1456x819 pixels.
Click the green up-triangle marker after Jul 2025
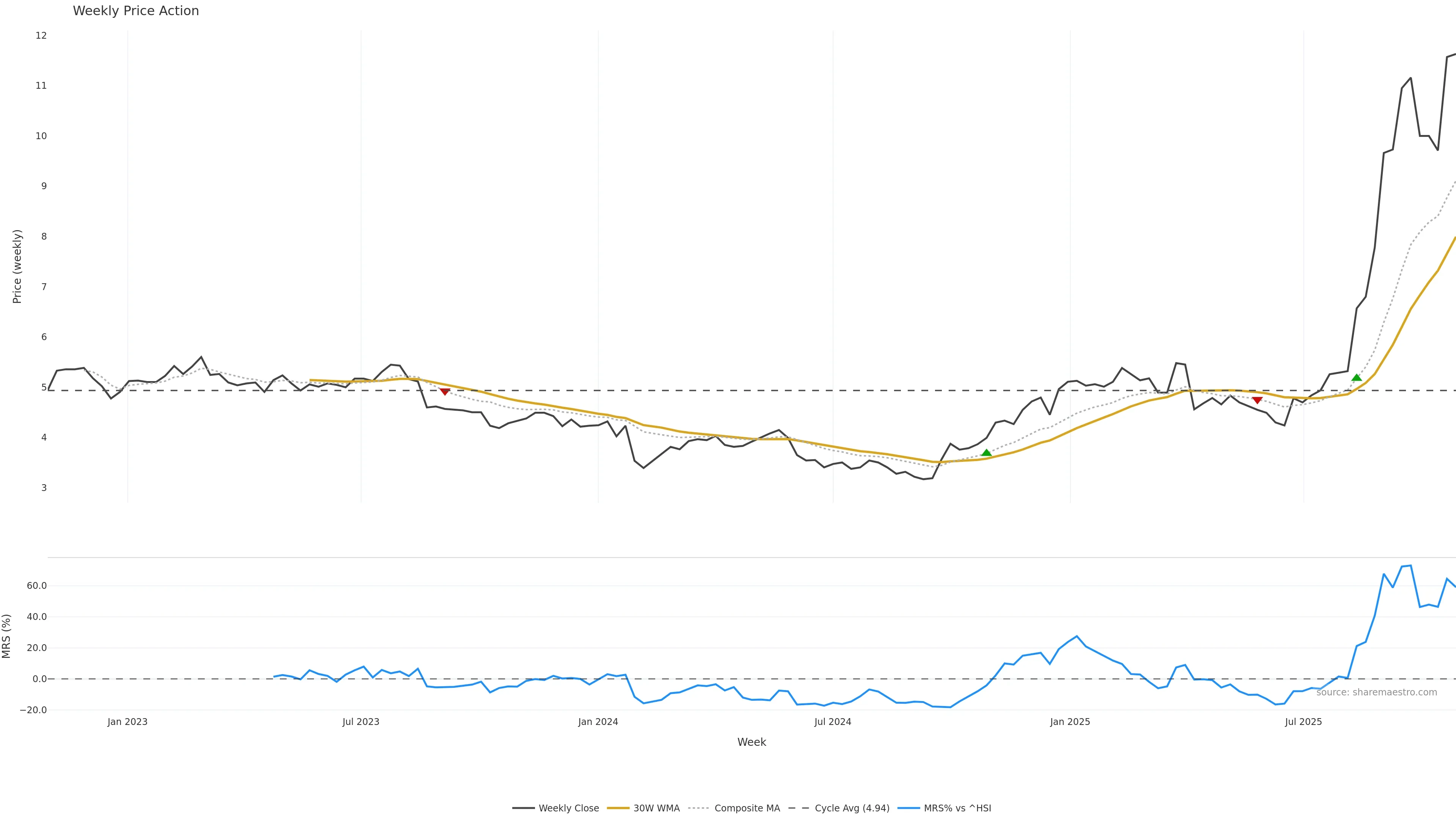[1357, 378]
